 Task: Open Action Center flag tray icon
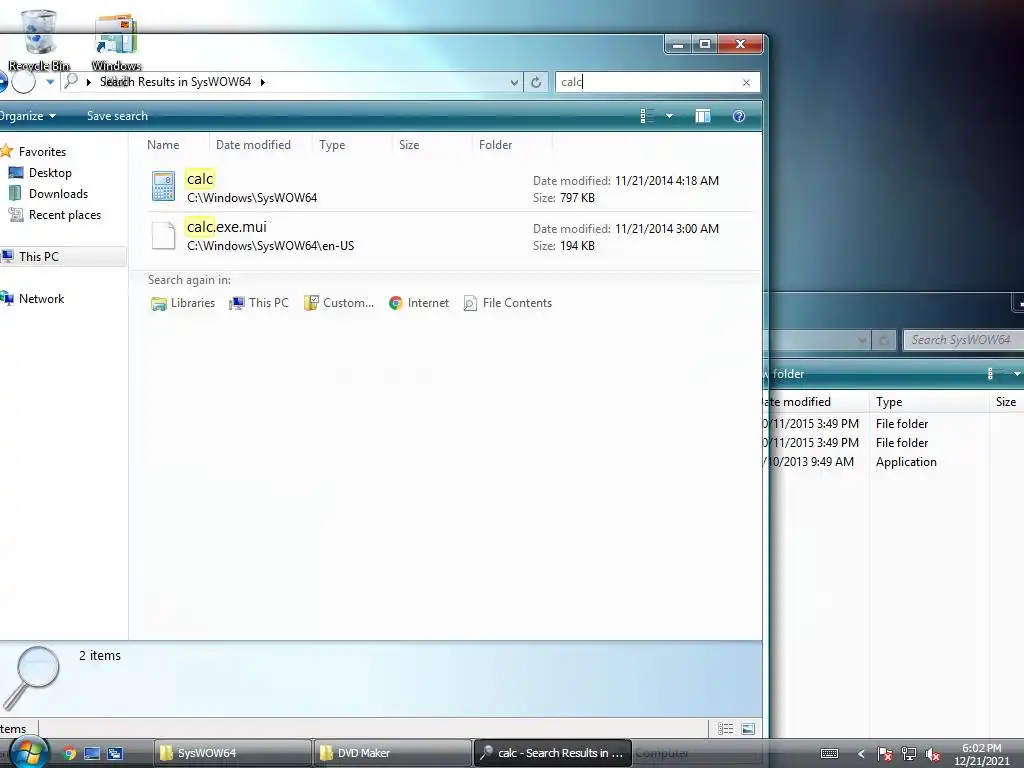pyautogui.click(x=884, y=754)
